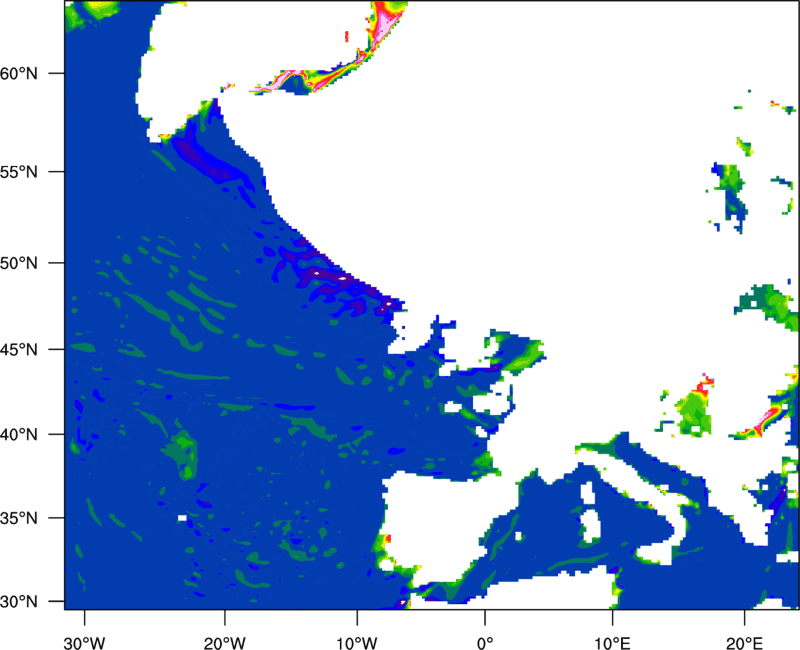
Task: Click the 50°N latitude label
Action: click(19, 263)
